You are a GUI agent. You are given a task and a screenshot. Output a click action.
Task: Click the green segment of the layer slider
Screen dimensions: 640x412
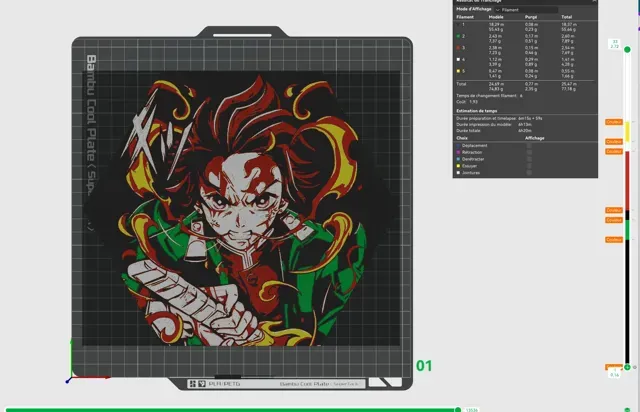coord(627,230)
